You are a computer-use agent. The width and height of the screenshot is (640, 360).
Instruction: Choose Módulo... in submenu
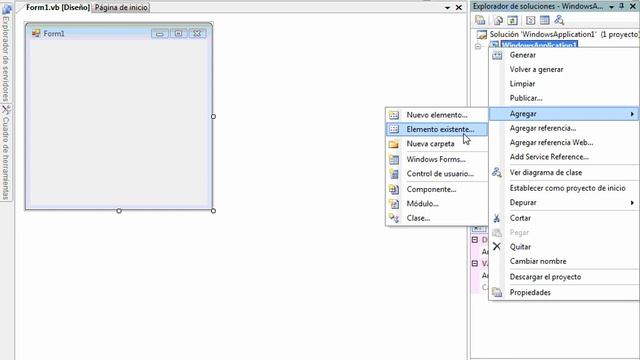coord(437,204)
